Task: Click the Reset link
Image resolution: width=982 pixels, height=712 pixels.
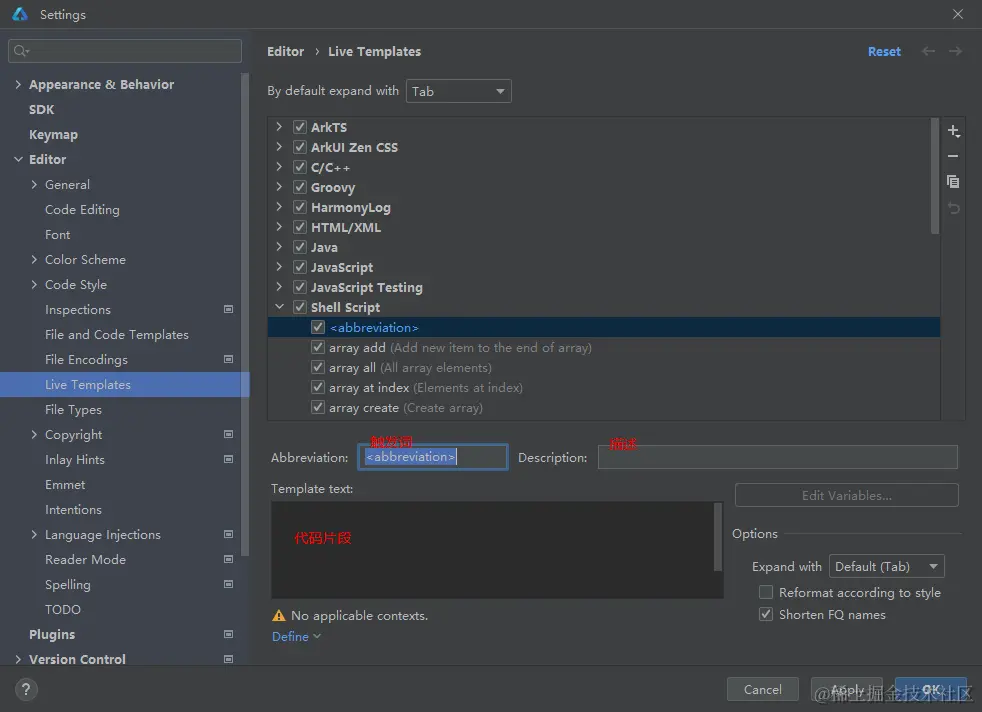Action: click(x=884, y=51)
